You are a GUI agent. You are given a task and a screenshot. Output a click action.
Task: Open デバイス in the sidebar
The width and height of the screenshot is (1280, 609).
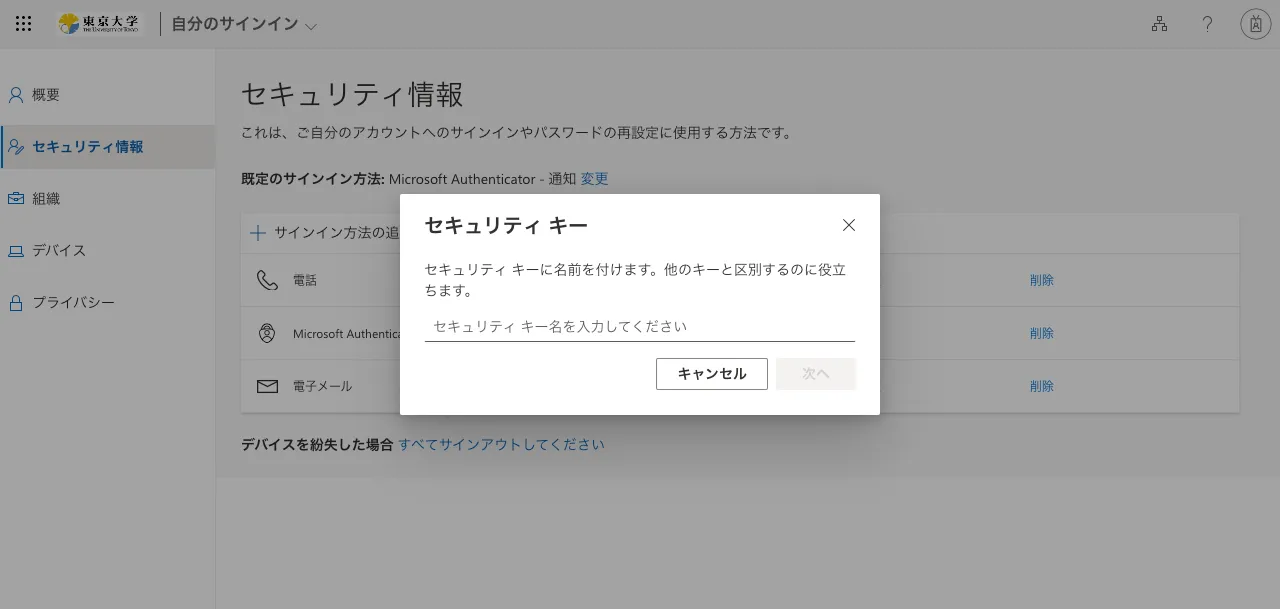point(58,251)
